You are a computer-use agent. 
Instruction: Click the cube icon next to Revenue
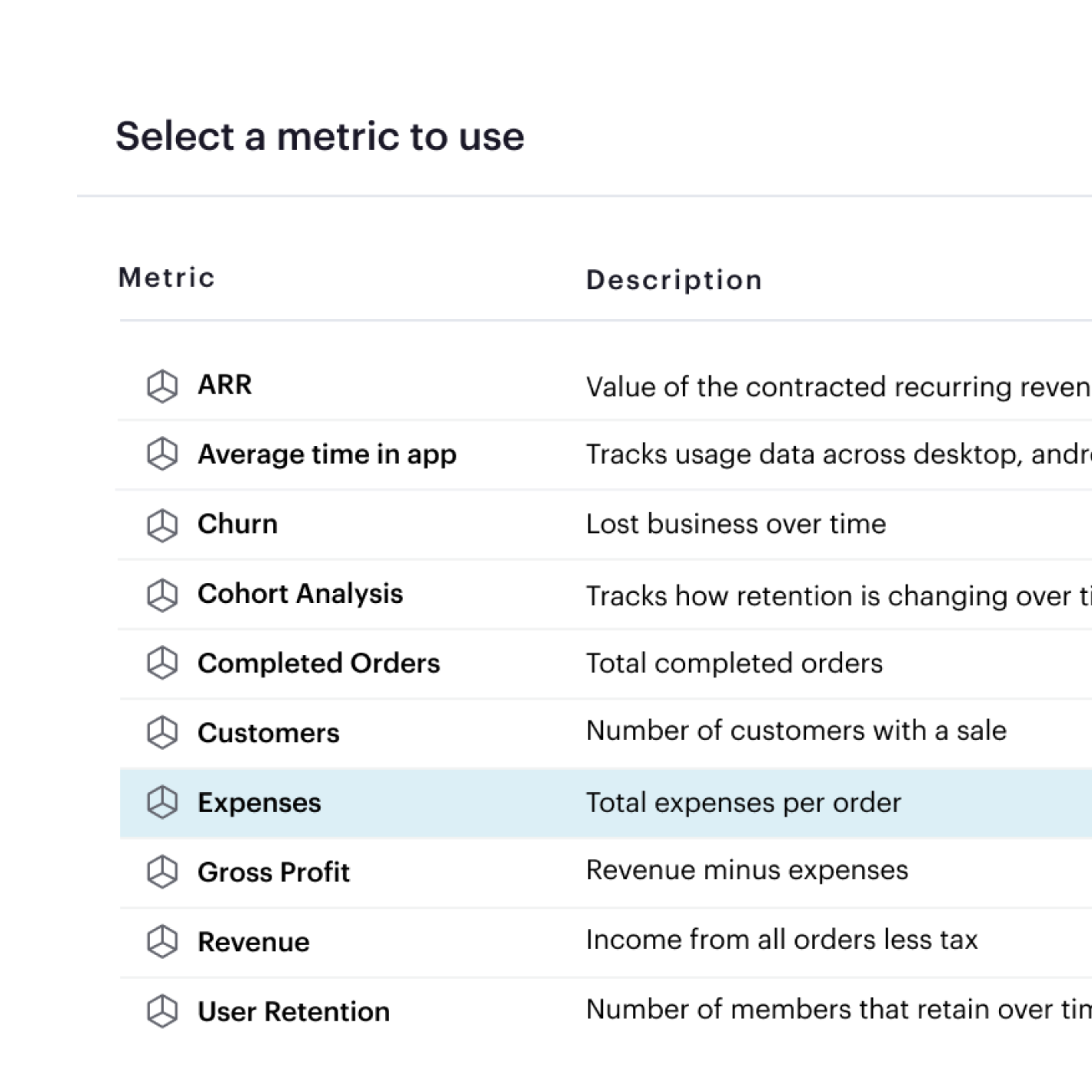pyautogui.click(x=162, y=941)
